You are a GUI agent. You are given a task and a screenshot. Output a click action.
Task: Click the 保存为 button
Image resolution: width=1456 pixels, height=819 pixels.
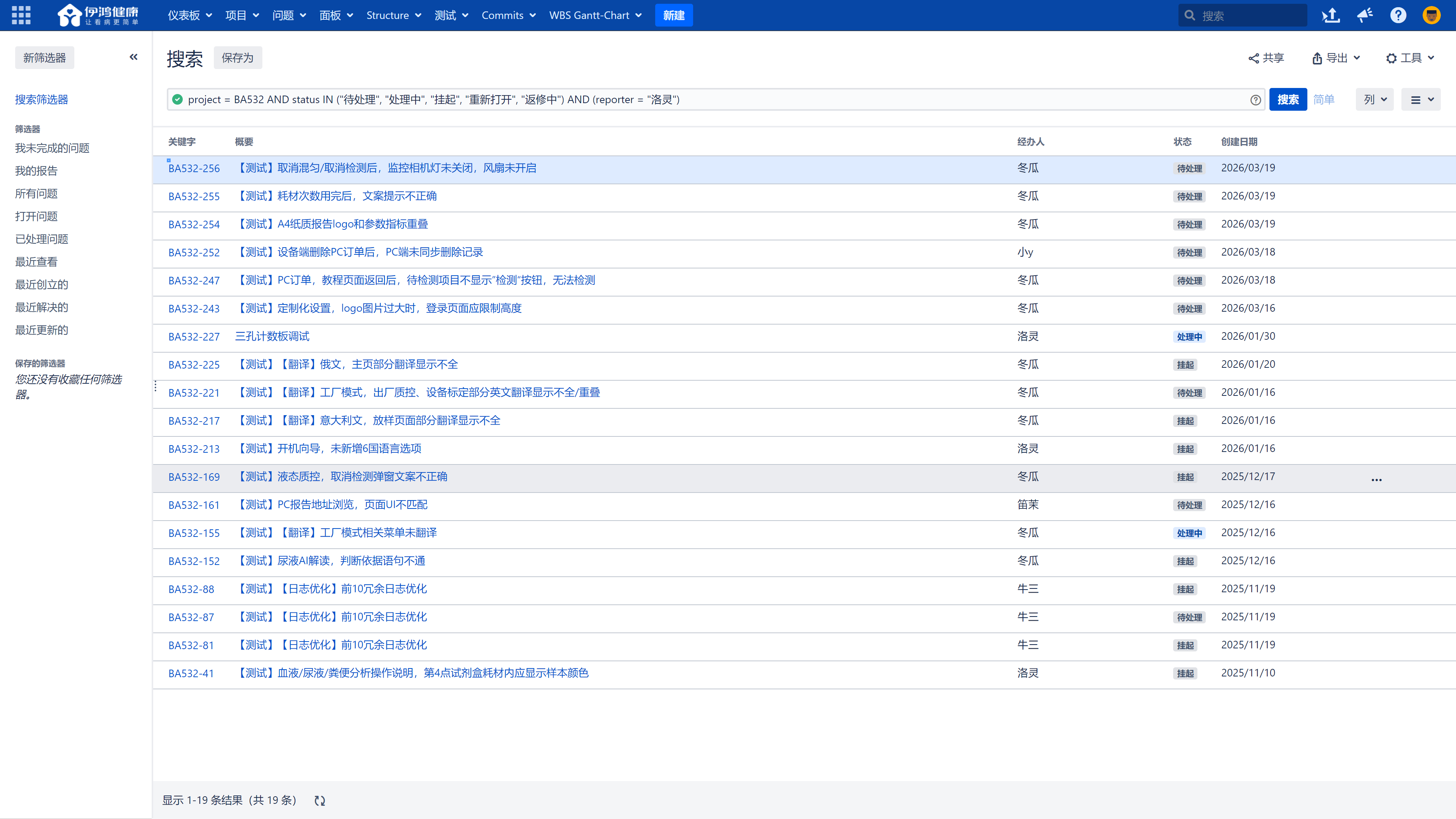coord(237,58)
